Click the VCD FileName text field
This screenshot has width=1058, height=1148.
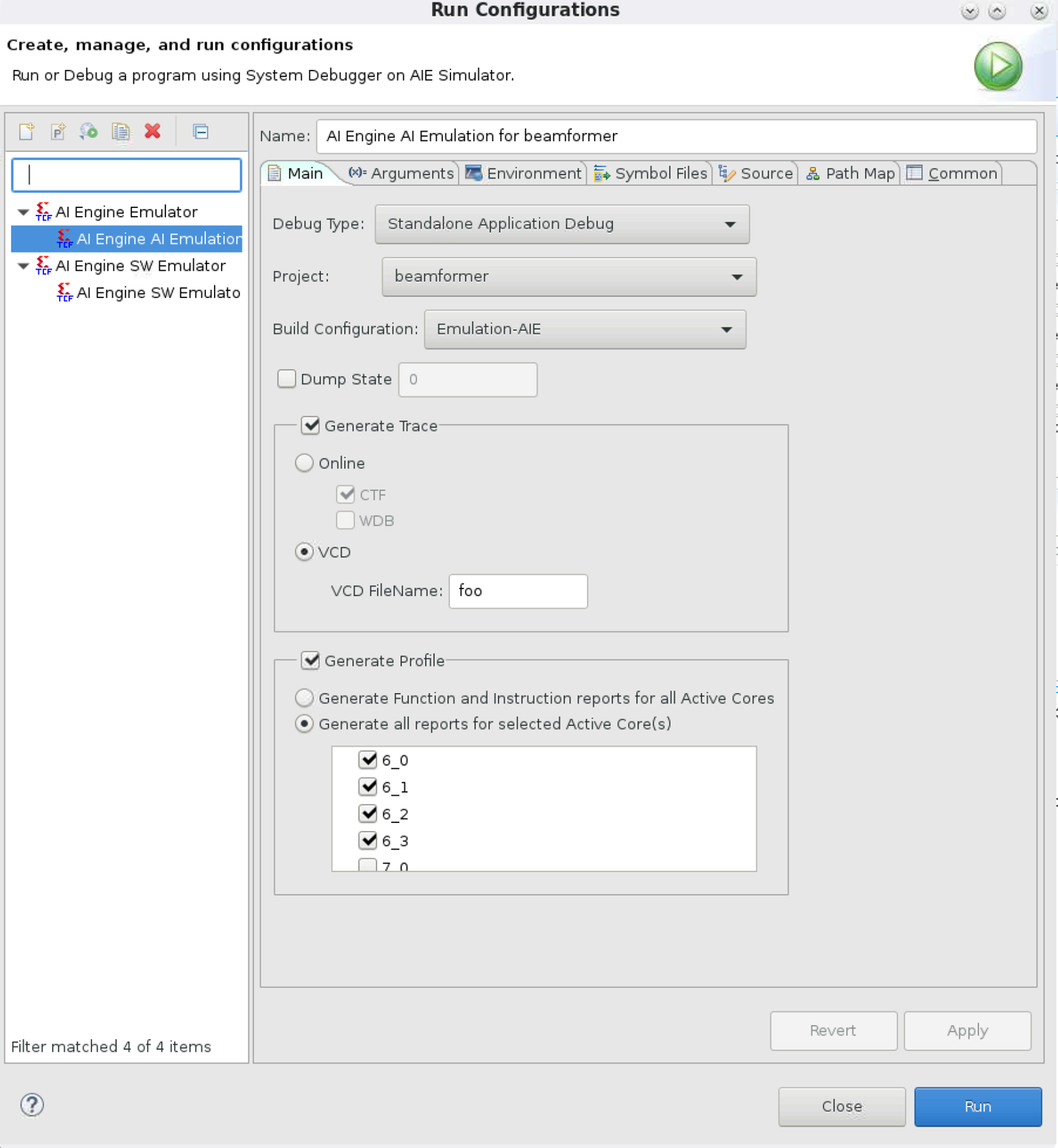517,591
